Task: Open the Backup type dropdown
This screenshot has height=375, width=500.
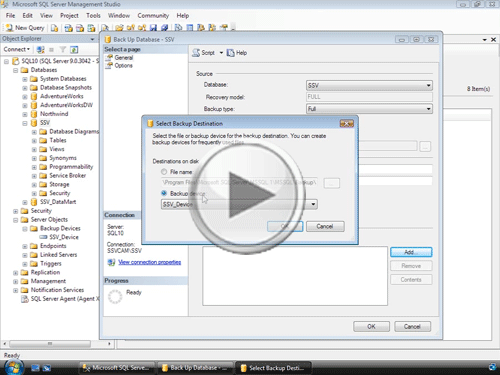Action: [x=369, y=109]
